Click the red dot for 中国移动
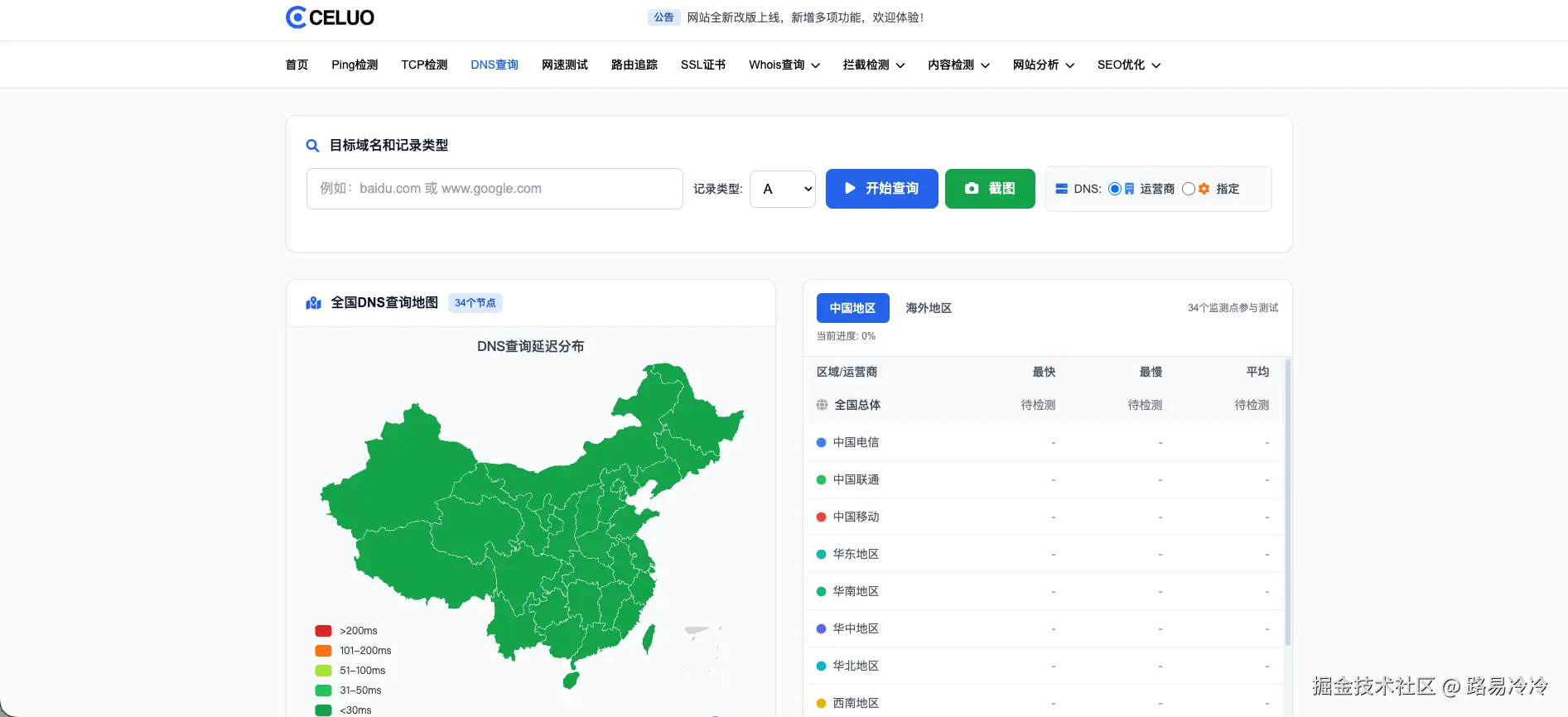 (822, 517)
